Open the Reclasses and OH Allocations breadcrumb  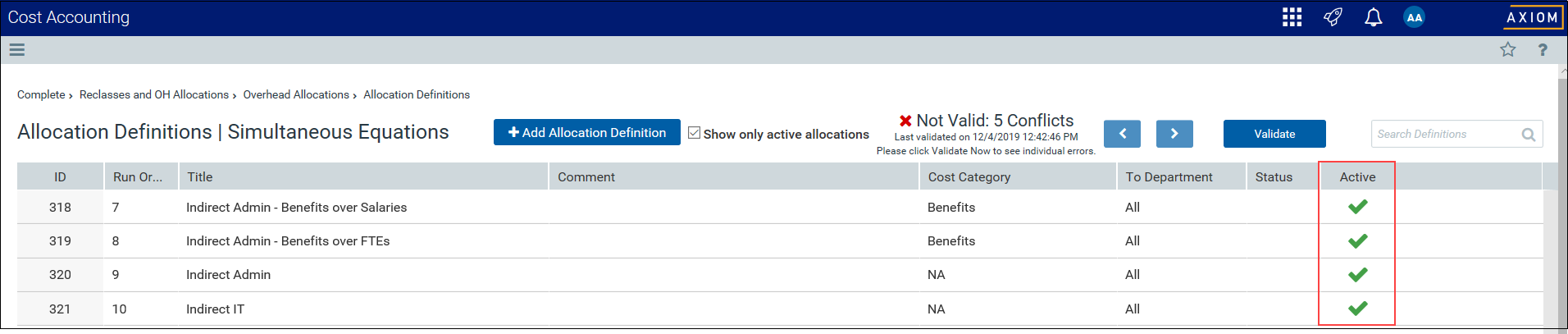click(154, 95)
